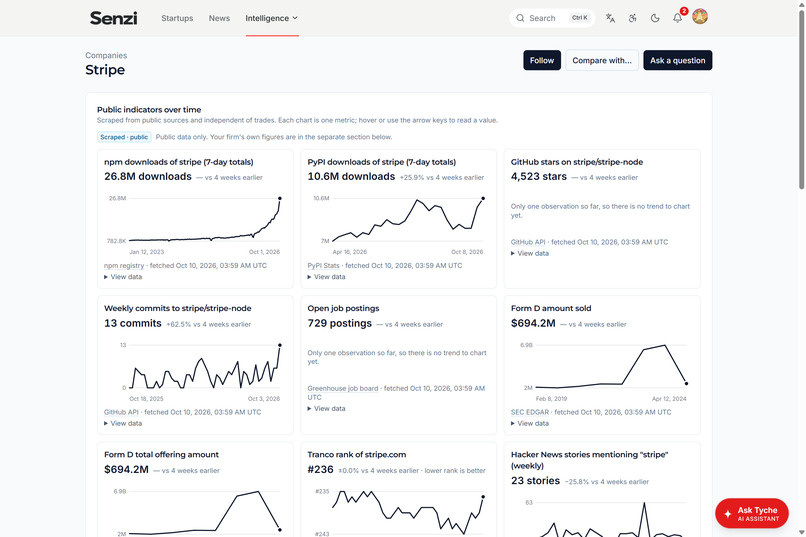Click the '#236' Tranco rank value
This screenshot has height=537, width=806.
pos(320,470)
